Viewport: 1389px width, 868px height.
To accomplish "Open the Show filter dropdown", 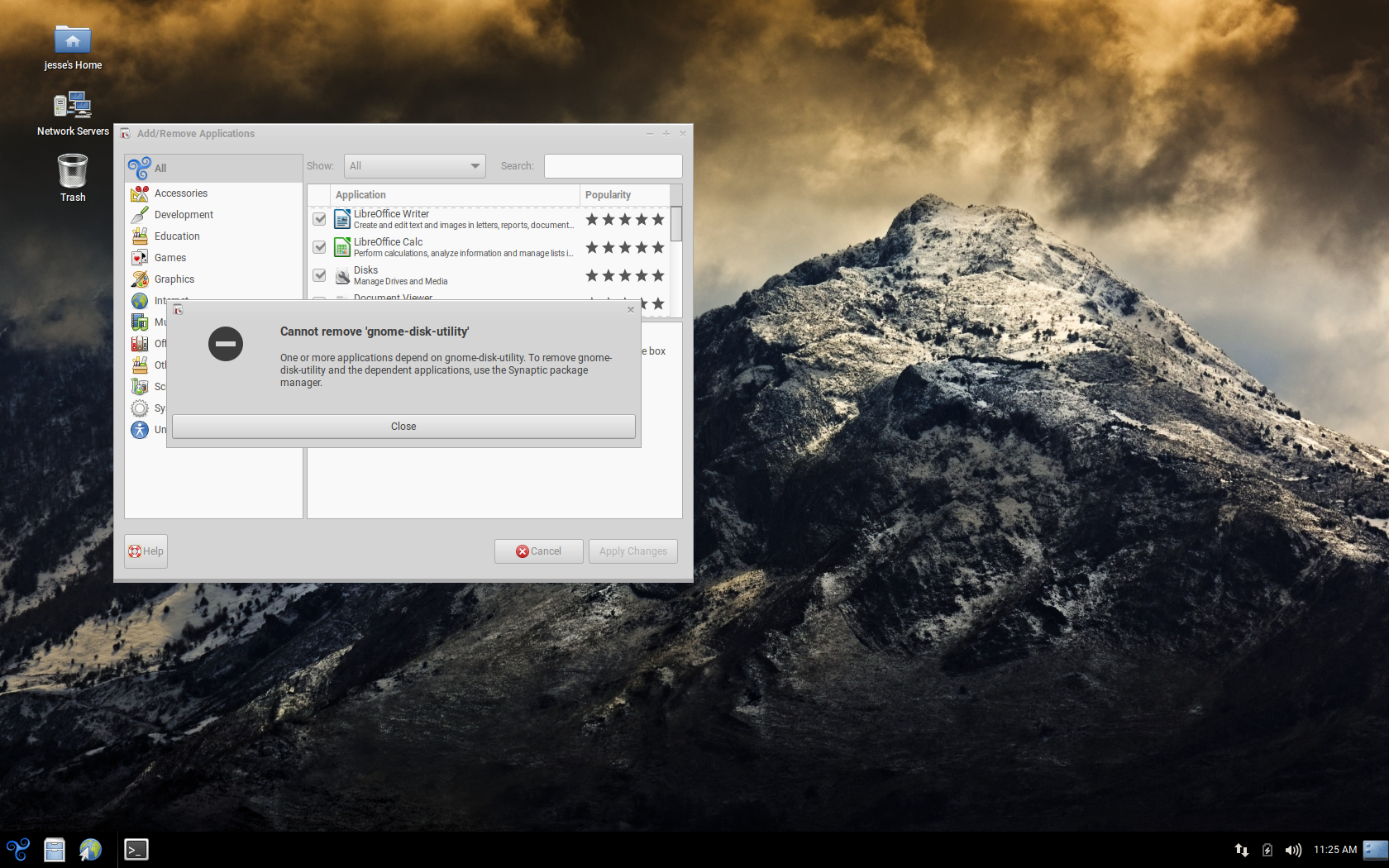I will 414,166.
